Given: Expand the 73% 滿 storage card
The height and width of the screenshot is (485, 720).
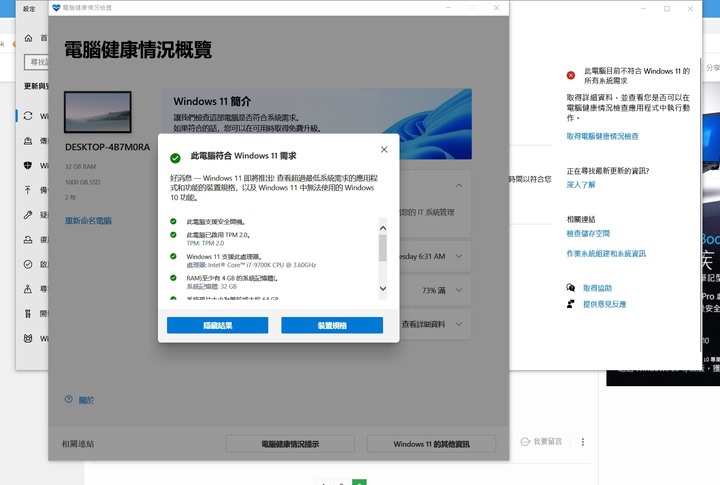Looking at the screenshot, I should pyautogui.click(x=459, y=290).
